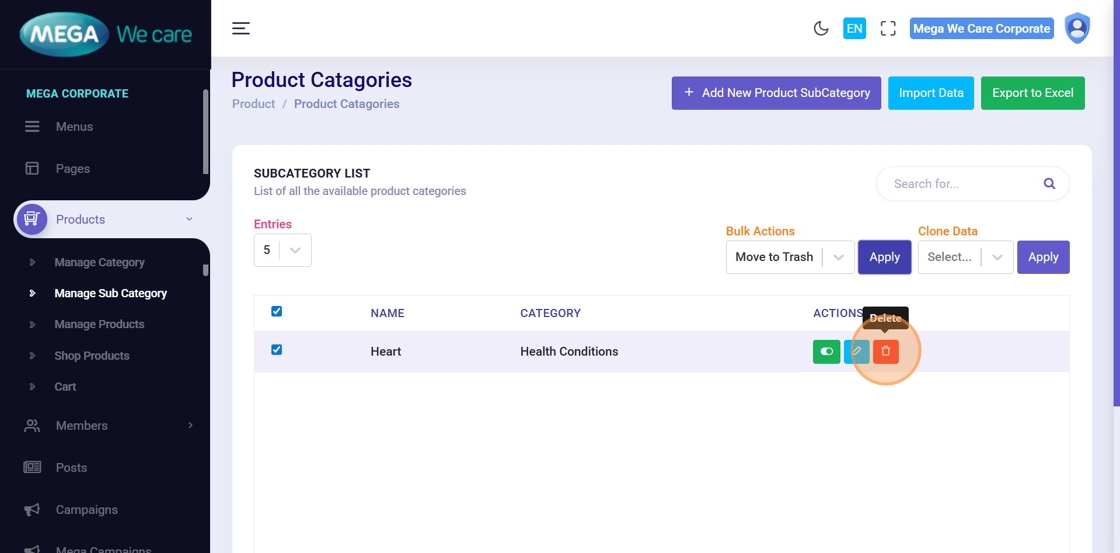The height and width of the screenshot is (553, 1120).
Task: Click the Export to Excel button
Action: tap(1032, 93)
